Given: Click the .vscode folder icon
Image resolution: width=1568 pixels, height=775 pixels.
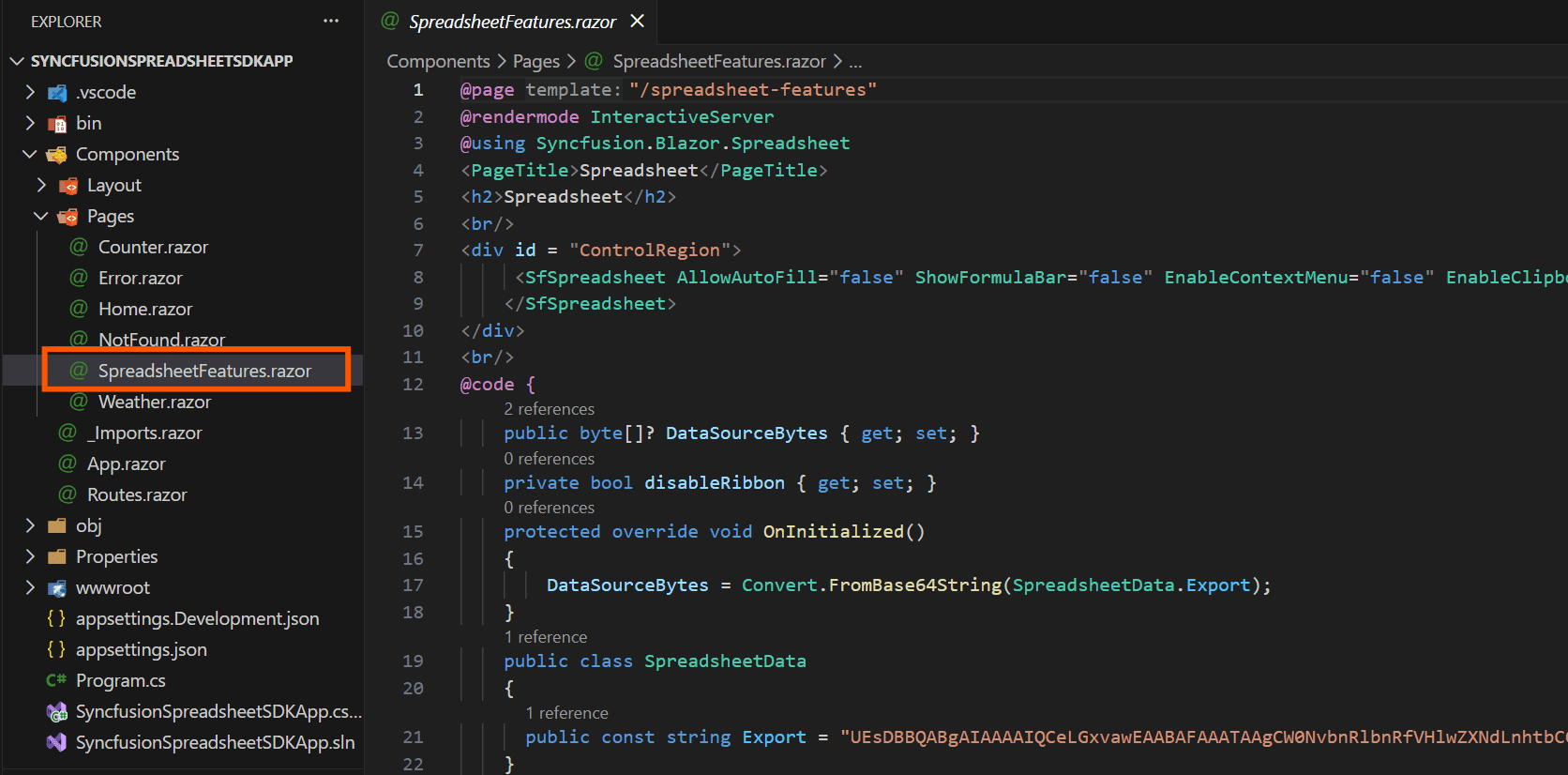Looking at the screenshot, I should pyautogui.click(x=57, y=93).
